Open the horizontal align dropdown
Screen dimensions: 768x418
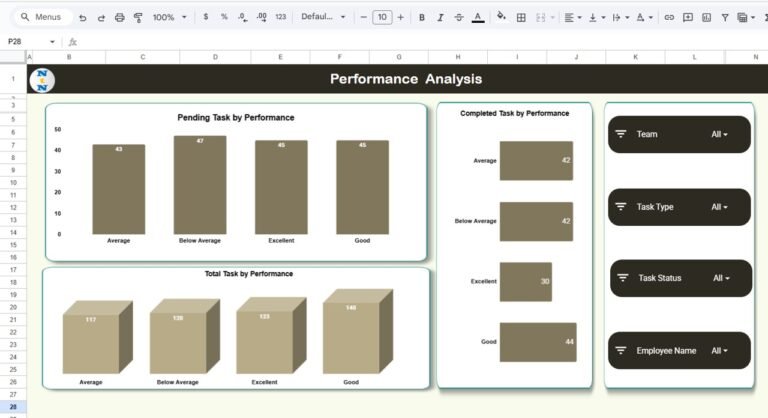point(572,18)
